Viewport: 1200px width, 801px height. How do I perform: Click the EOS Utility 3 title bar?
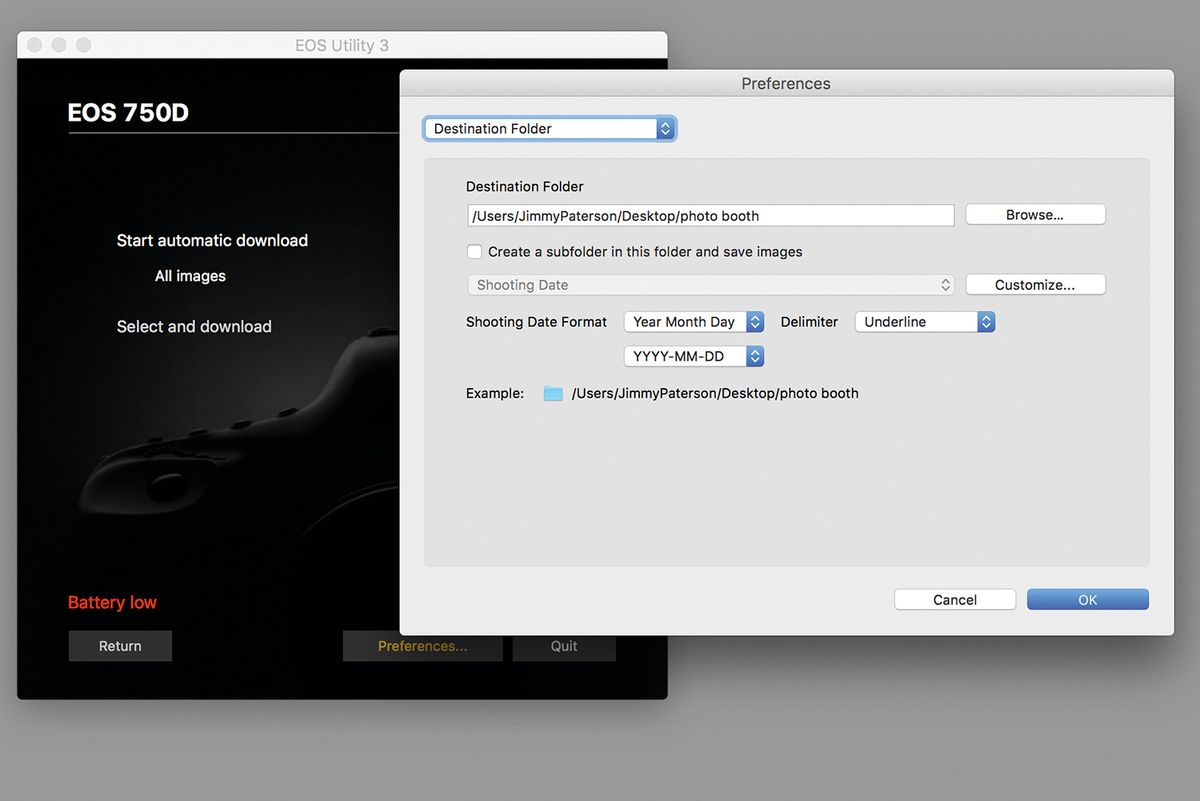point(342,45)
